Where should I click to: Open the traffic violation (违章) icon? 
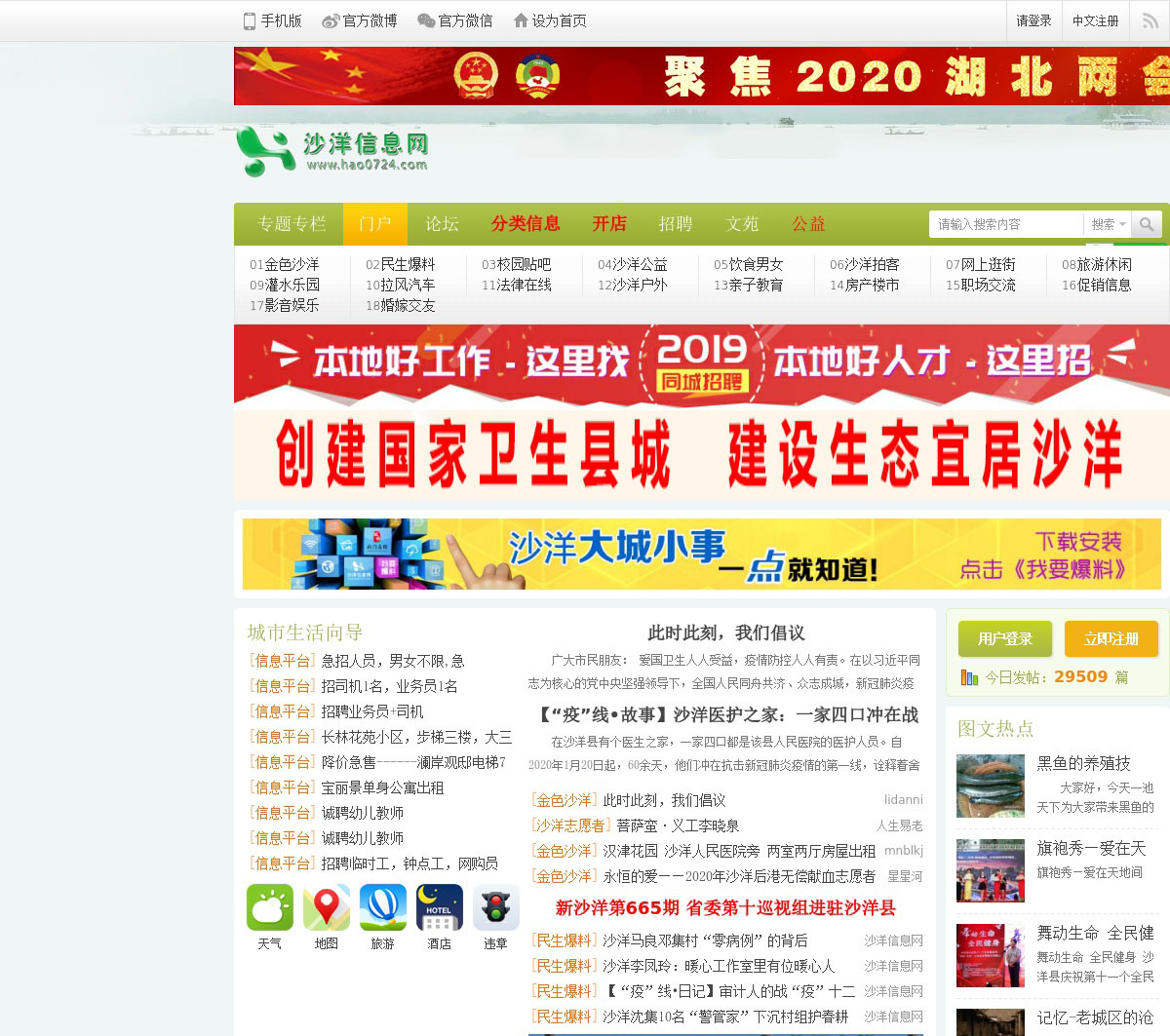[496, 908]
